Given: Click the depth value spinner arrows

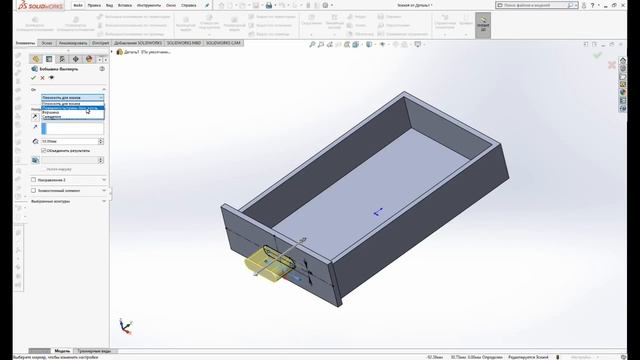Looking at the screenshot, I should [x=101, y=141].
